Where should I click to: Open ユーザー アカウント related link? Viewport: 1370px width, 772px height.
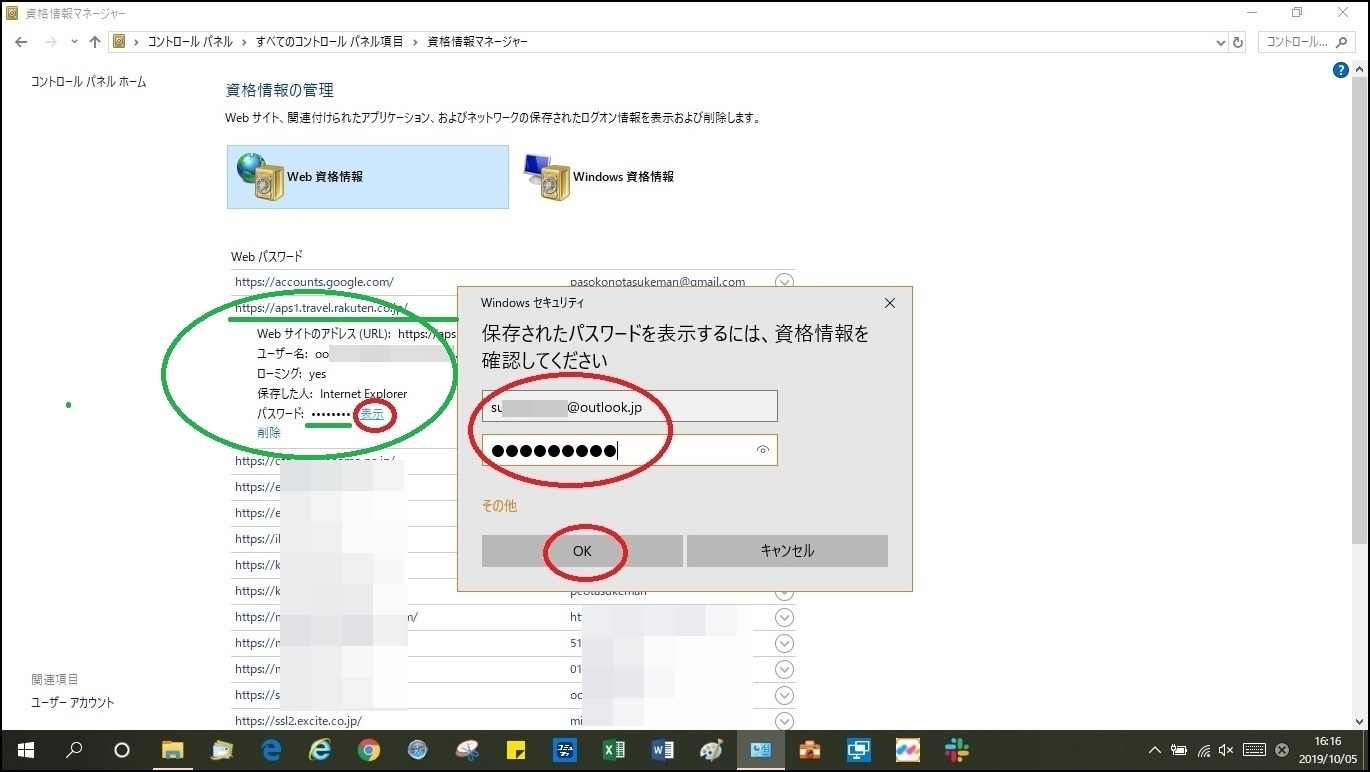73,703
